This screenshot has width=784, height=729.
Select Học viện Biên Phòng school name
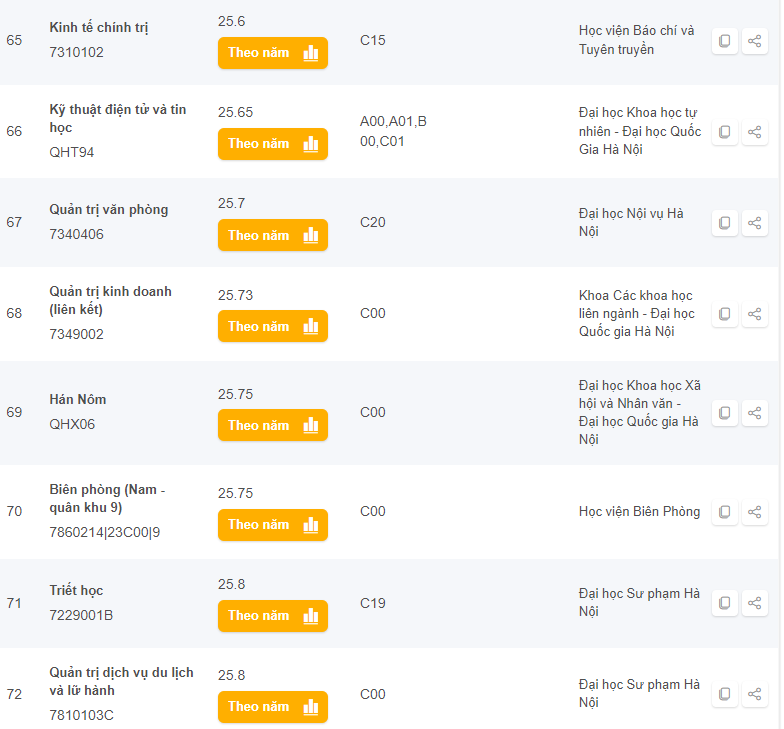[639, 512]
